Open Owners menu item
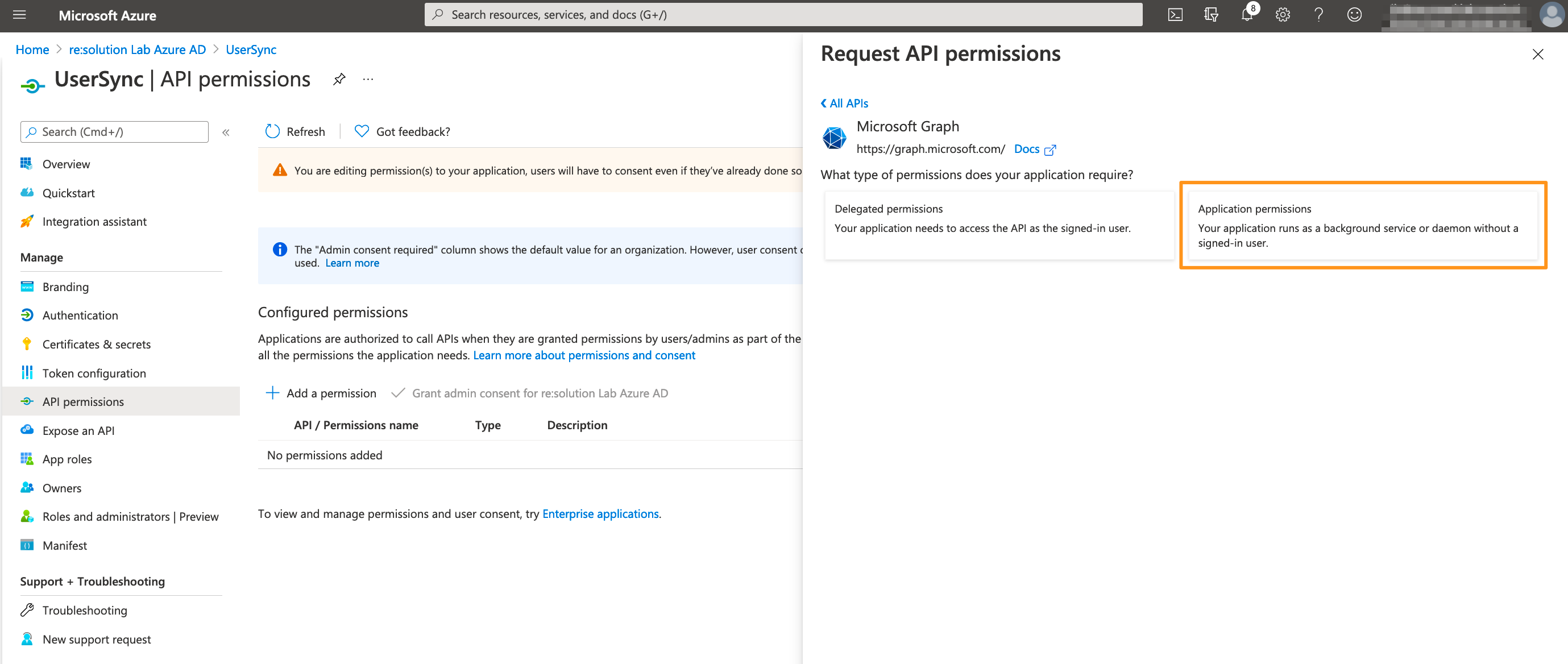This screenshot has height=664, width=1568. click(x=61, y=488)
